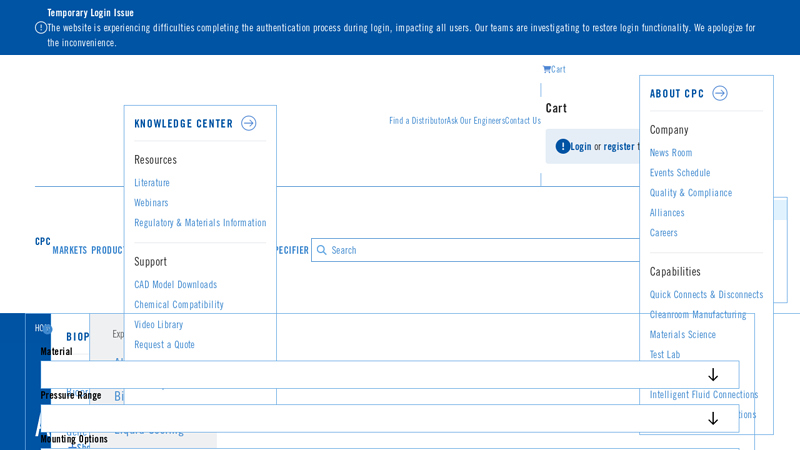Open Quality & Compliance page
Screen dimensions: 800x450
(691, 193)
